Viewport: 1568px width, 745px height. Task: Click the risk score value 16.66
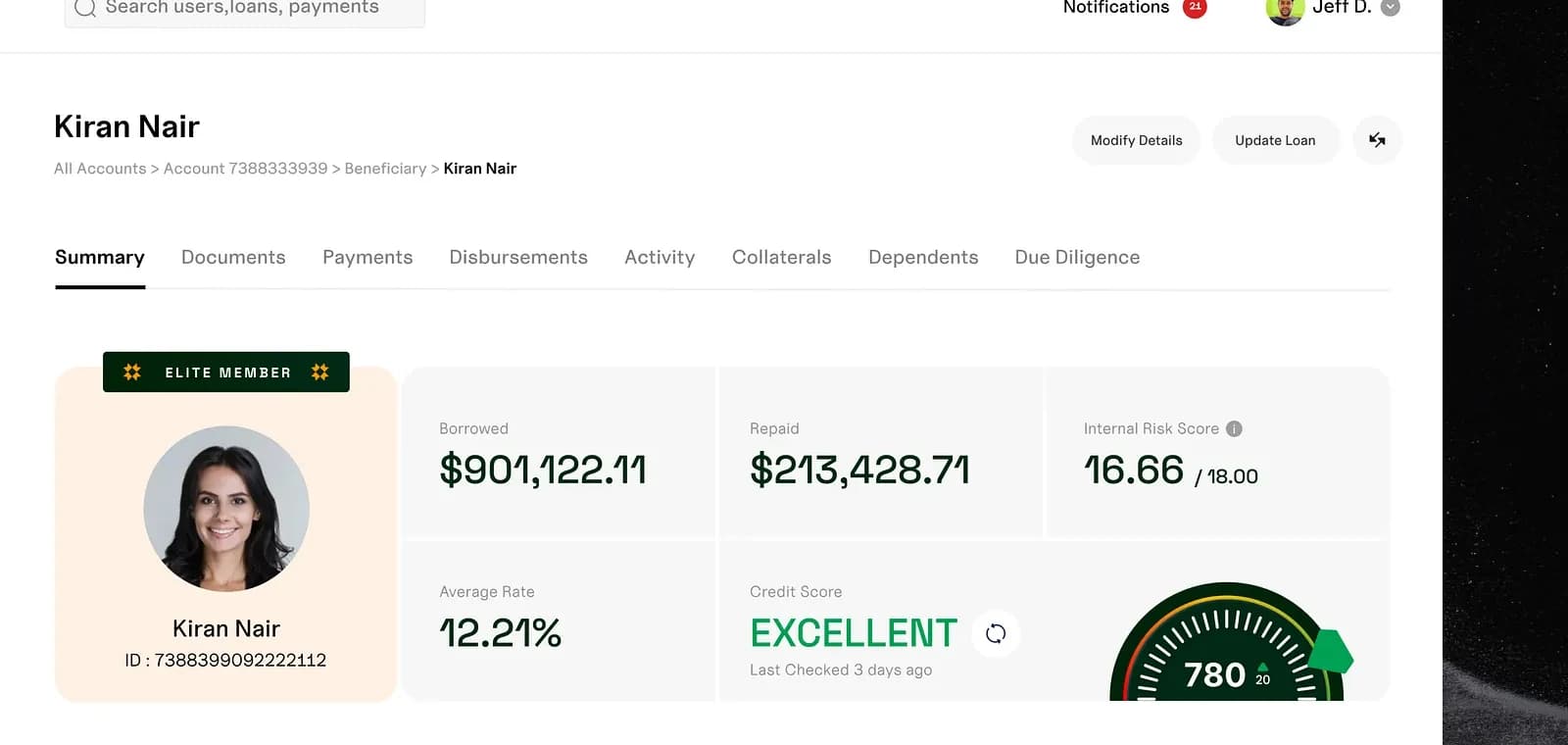(x=1134, y=471)
